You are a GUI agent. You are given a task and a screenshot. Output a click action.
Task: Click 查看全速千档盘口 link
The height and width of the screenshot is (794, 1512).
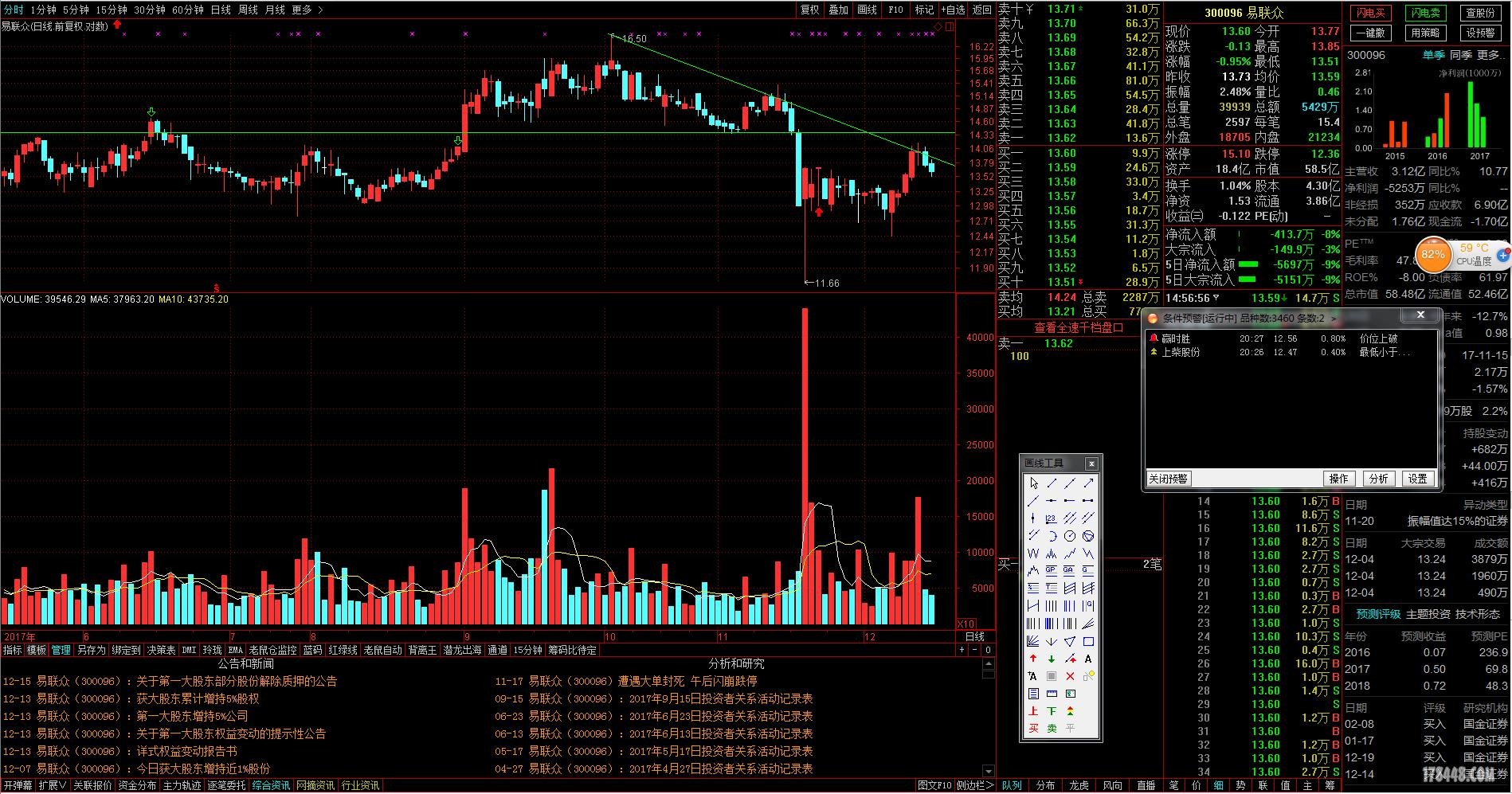point(1079,327)
